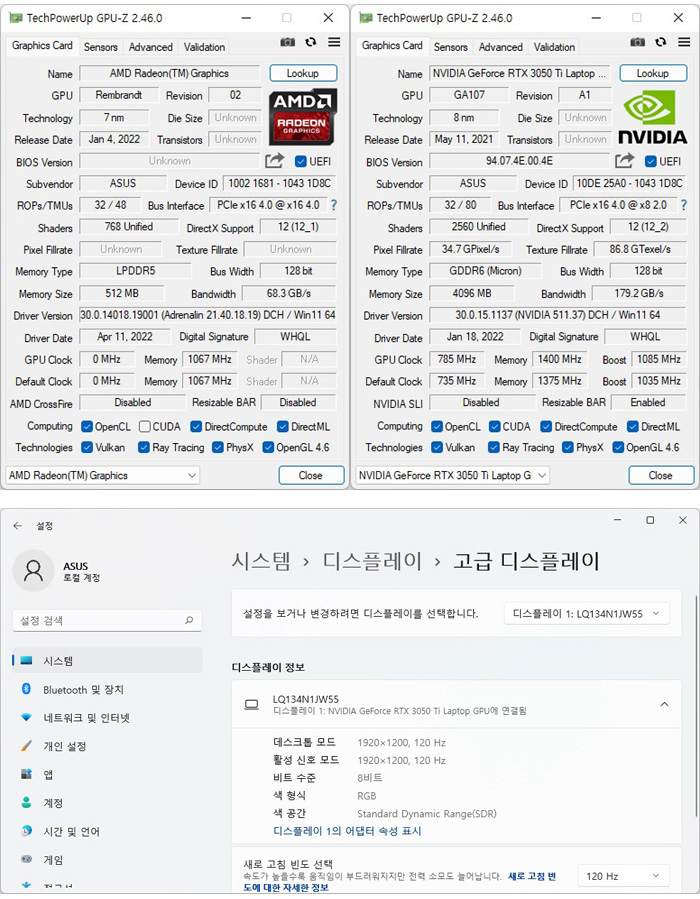Open 디스플레이 1: LQ134N1JW55 dropdown

(586, 613)
